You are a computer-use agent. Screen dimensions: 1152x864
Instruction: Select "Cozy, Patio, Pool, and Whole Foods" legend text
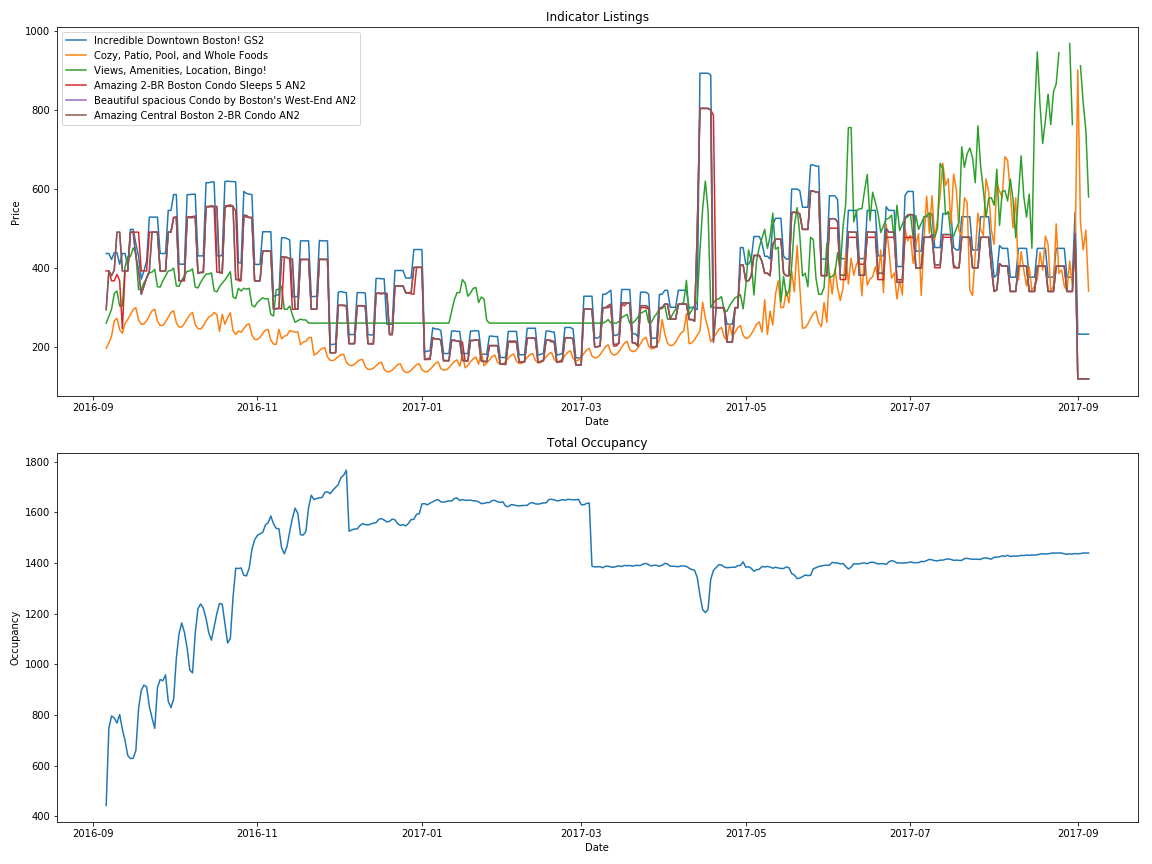tap(181, 56)
